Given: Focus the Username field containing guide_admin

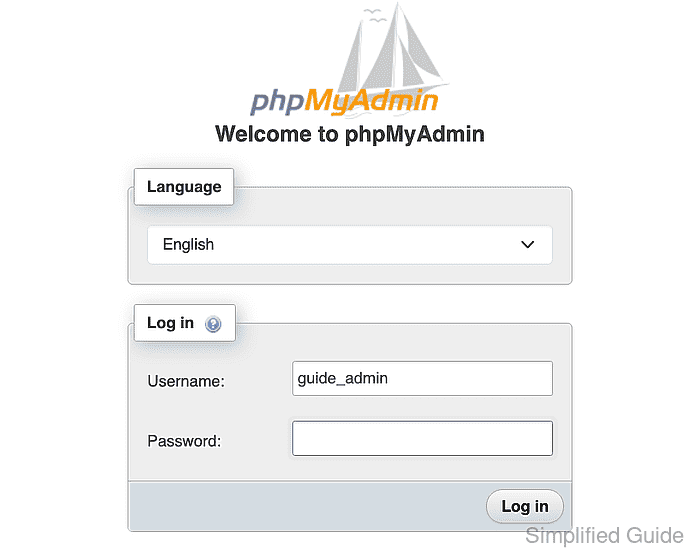Looking at the screenshot, I should (422, 379).
